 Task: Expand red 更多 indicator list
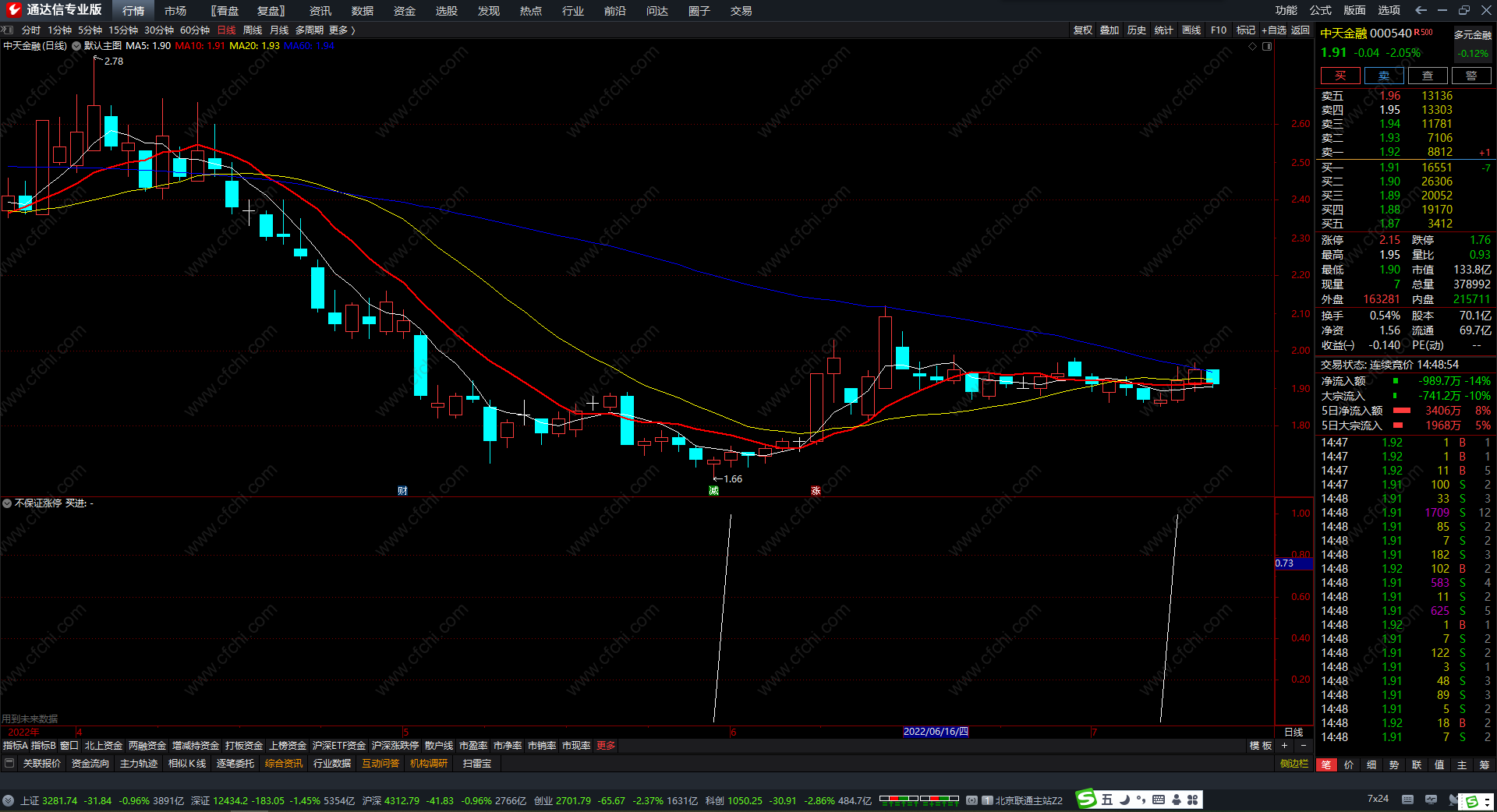(x=606, y=746)
